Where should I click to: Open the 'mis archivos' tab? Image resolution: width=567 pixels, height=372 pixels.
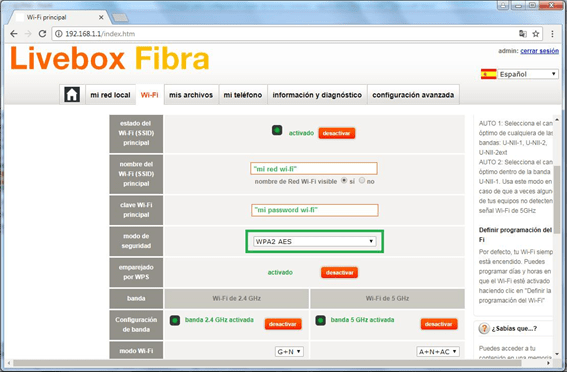click(x=191, y=95)
